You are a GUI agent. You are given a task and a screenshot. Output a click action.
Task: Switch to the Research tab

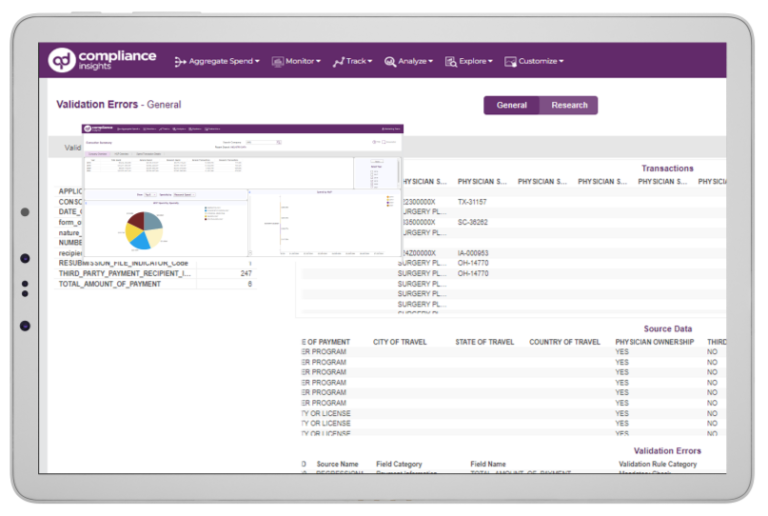[569, 105]
